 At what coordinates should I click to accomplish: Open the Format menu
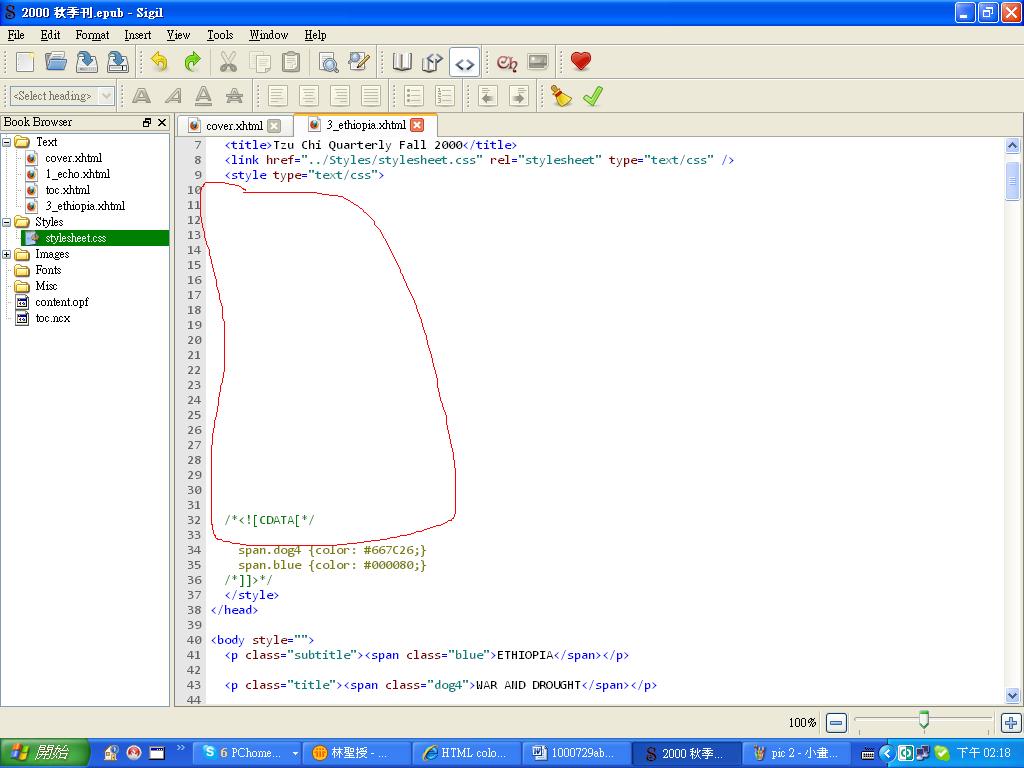pos(92,35)
